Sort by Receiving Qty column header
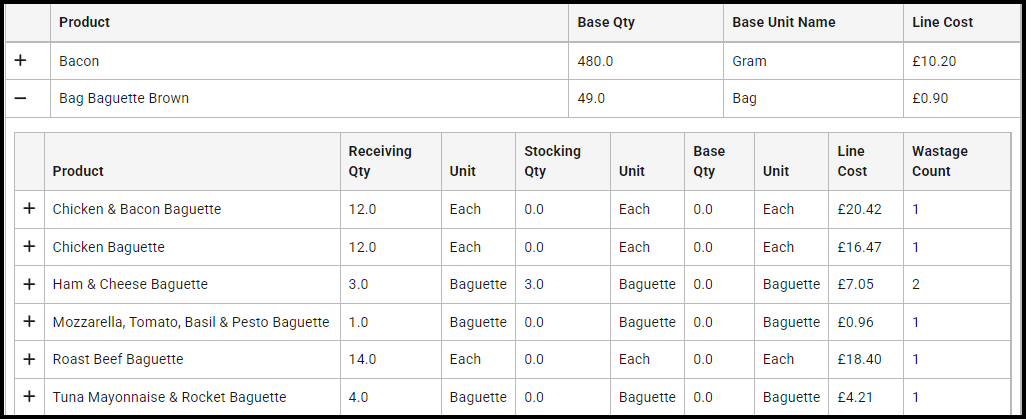 tap(380, 161)
